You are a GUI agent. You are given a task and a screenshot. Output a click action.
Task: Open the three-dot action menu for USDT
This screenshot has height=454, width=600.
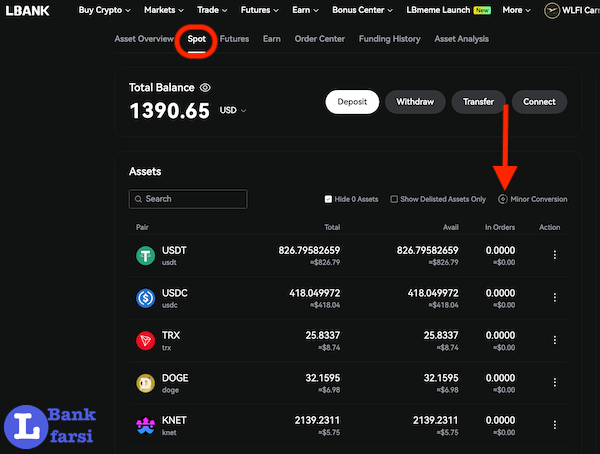tap(555, 255)
